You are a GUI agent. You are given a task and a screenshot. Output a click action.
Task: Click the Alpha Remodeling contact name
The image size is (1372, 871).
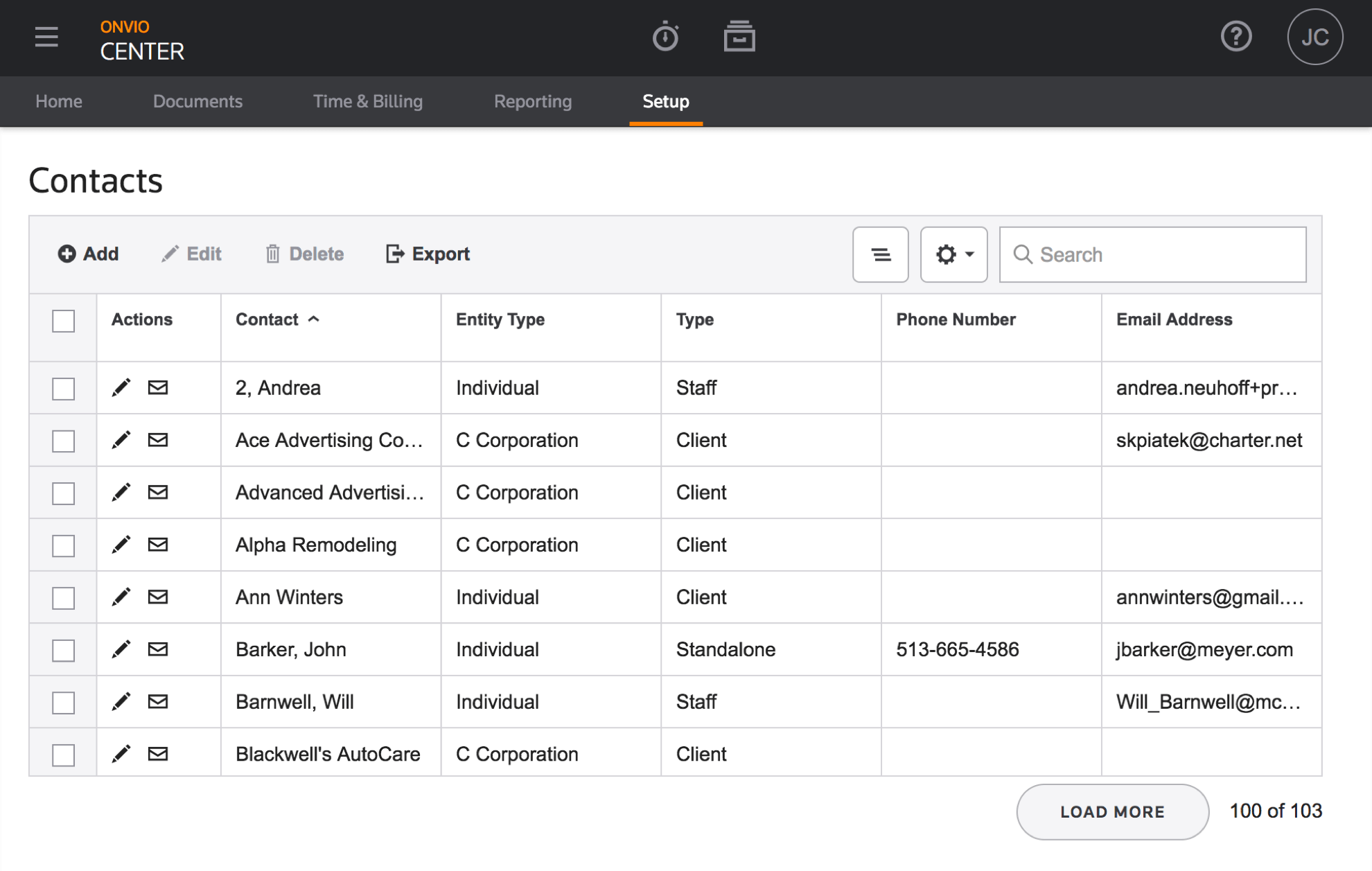(x=316, y=545)
